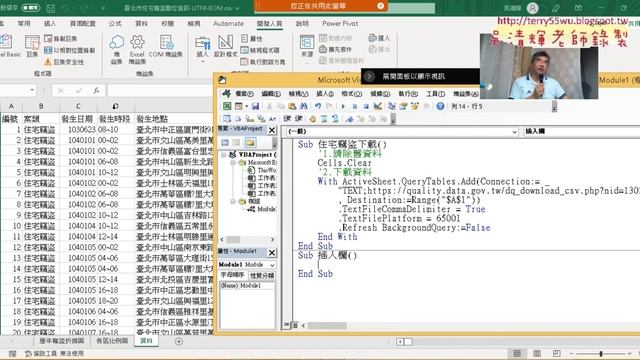Click Page Break Preview button in status bar

click(x=556, y=353)
